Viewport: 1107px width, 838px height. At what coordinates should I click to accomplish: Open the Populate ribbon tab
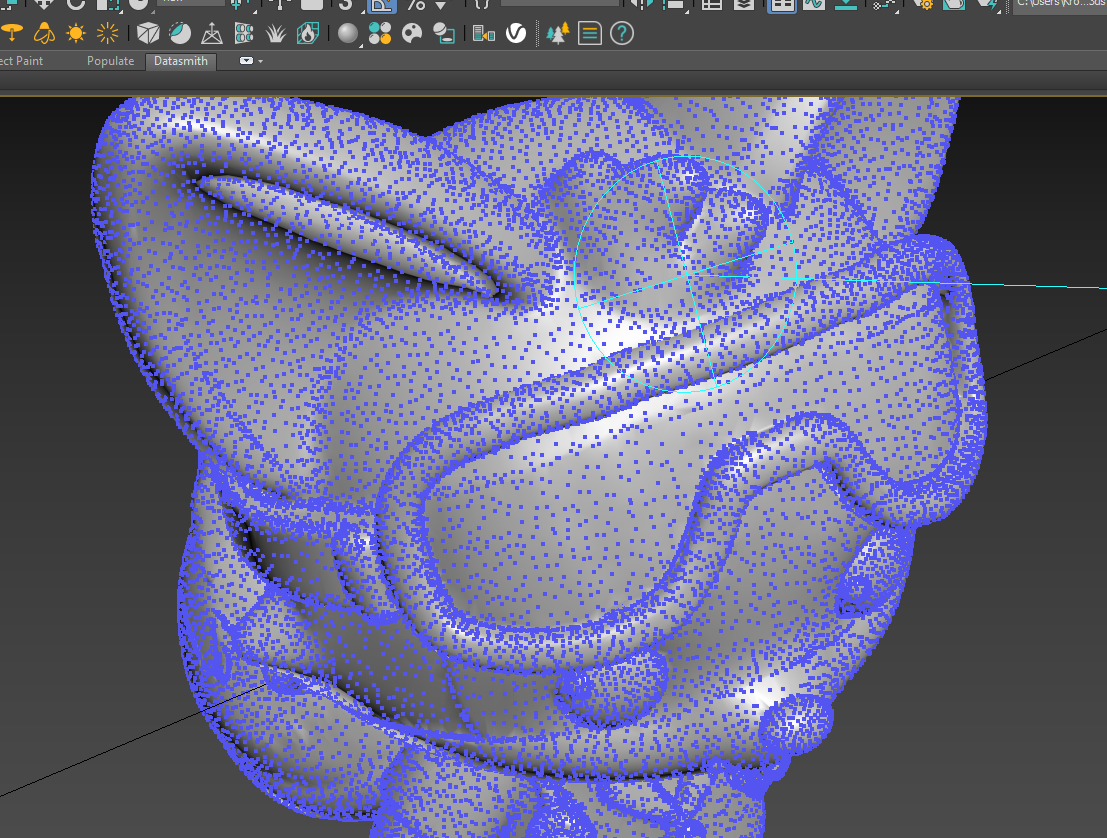(110, 61)
